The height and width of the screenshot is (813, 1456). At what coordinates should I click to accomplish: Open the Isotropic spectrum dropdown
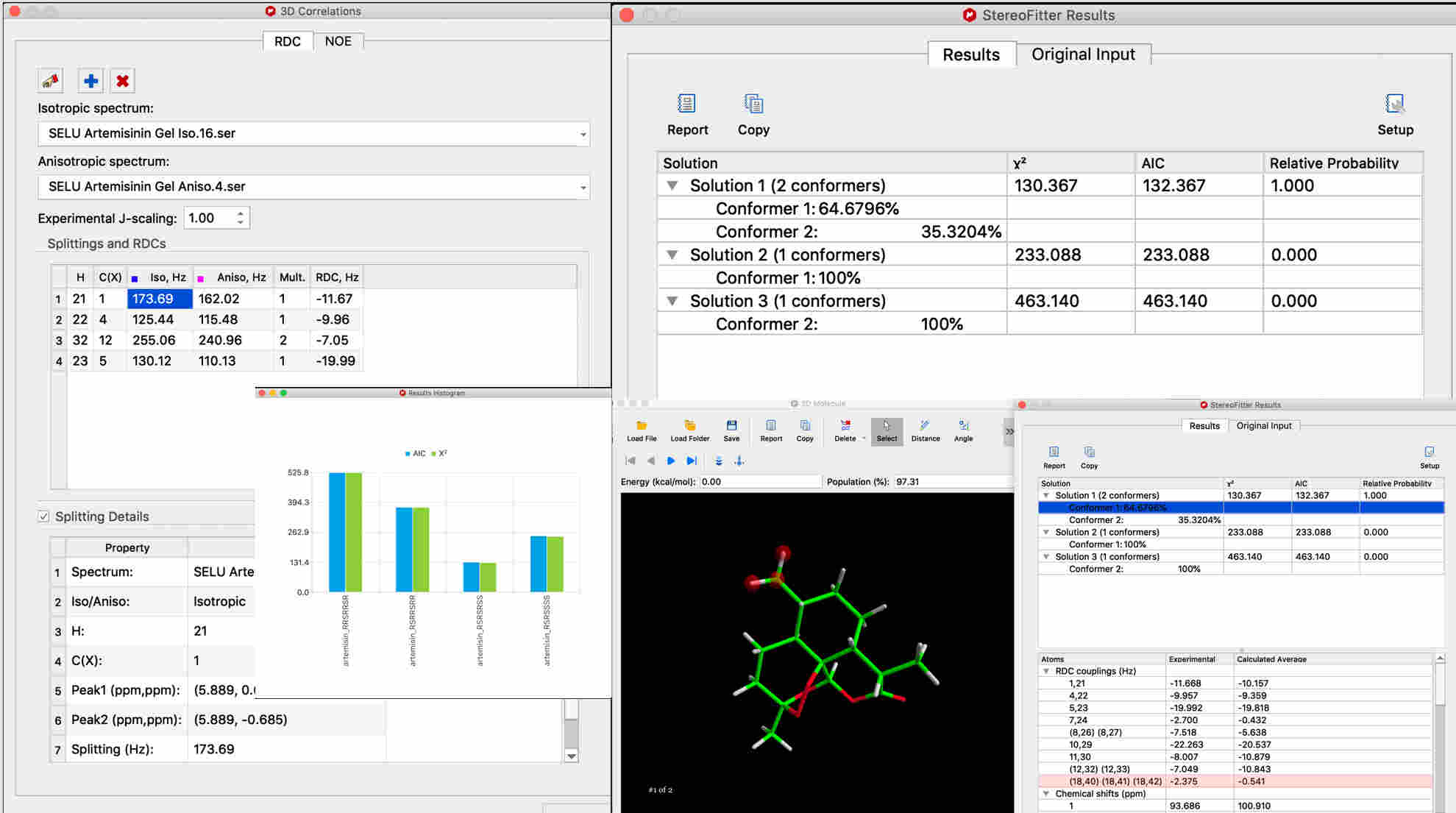[x=583, y=134]
